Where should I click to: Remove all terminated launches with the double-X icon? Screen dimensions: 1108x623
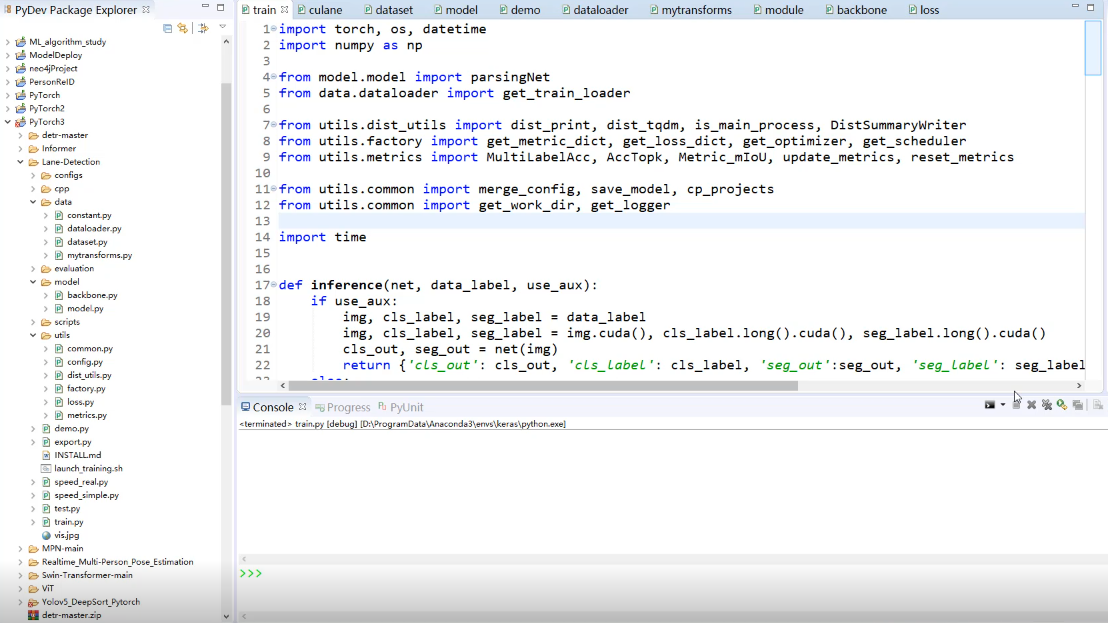[x=1047, y=405]
